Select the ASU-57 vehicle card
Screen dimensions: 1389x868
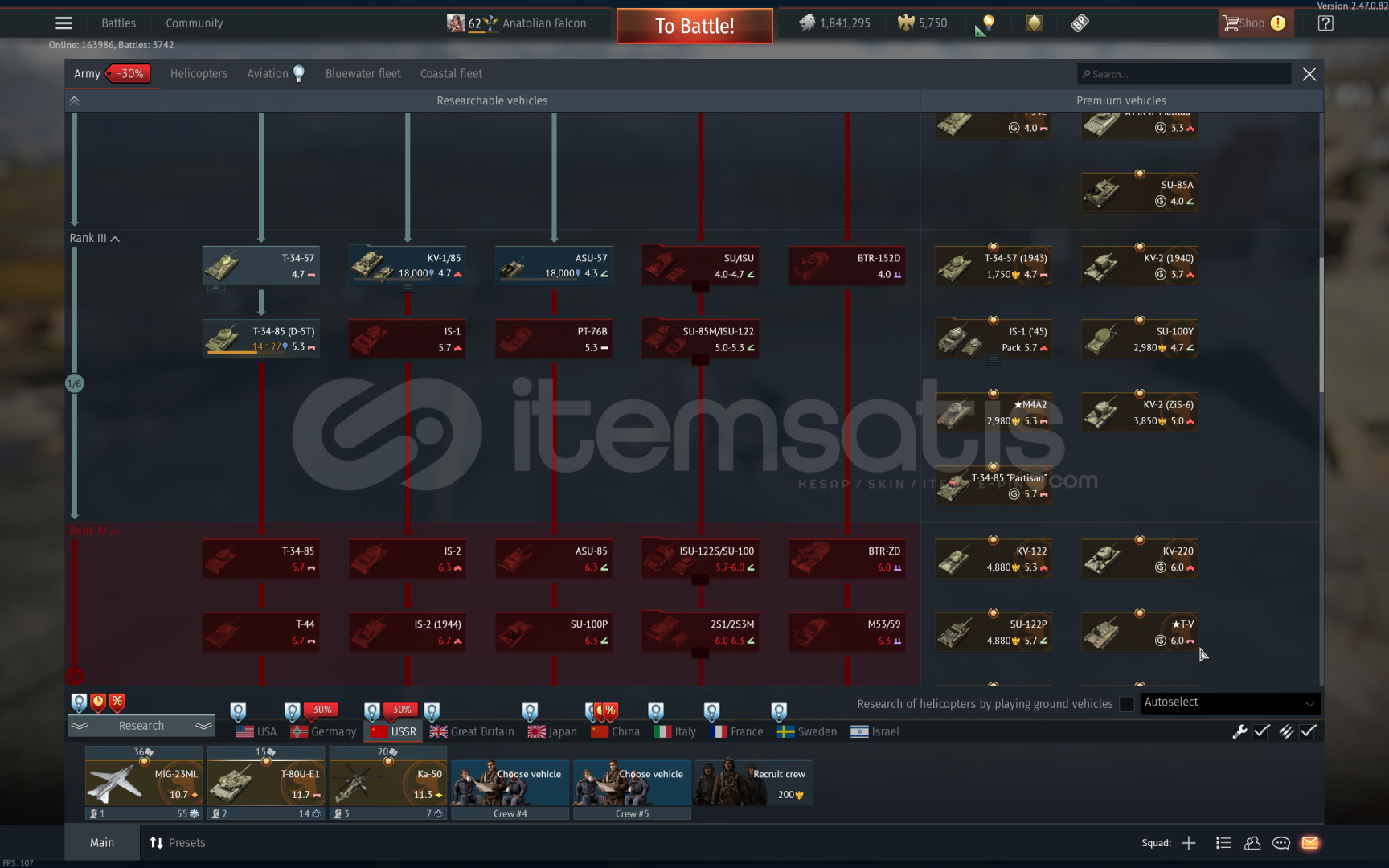[554, 265]
